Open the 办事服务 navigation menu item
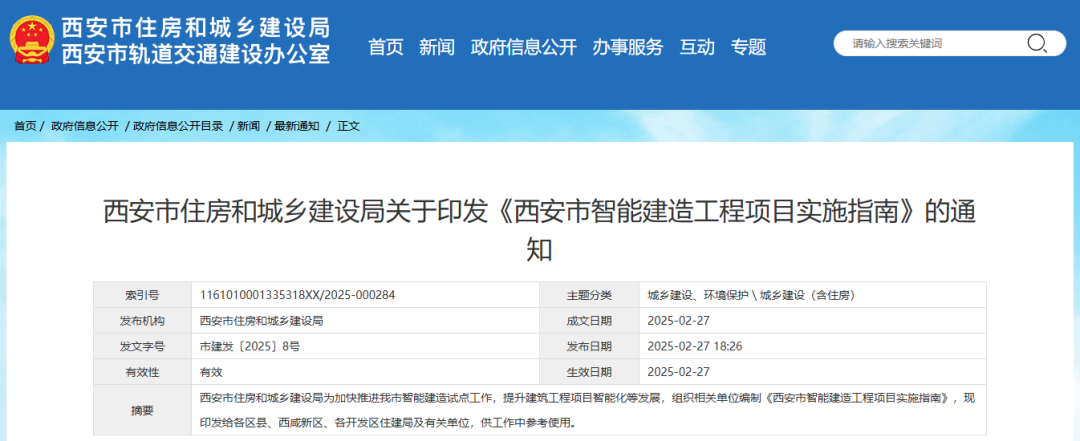Image resolution: width=1080 pixels, height=441 pixels. (627, 47)
